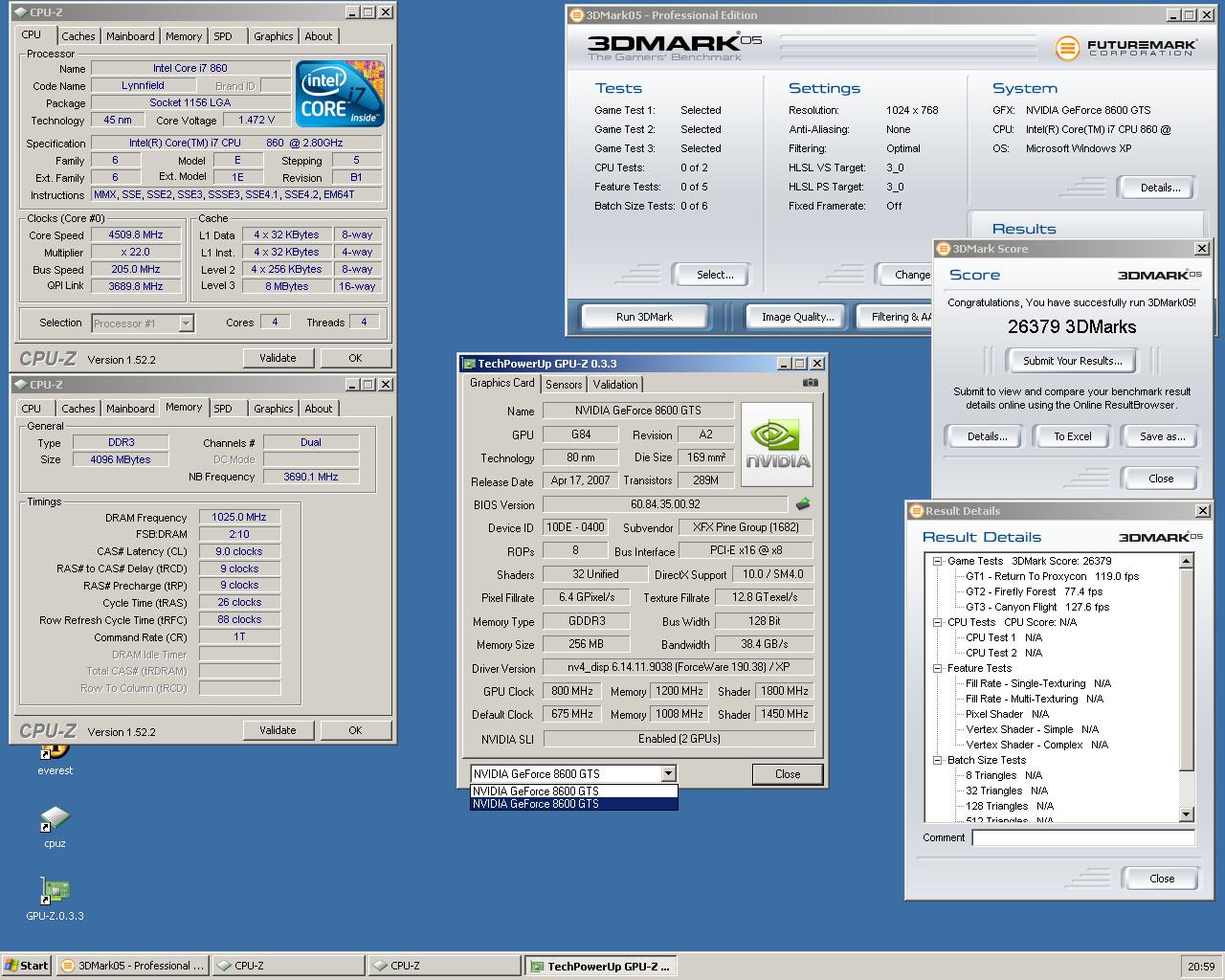Click the Comment input field
This screenshot has height=980, width=1225.
pos(1082,837)
